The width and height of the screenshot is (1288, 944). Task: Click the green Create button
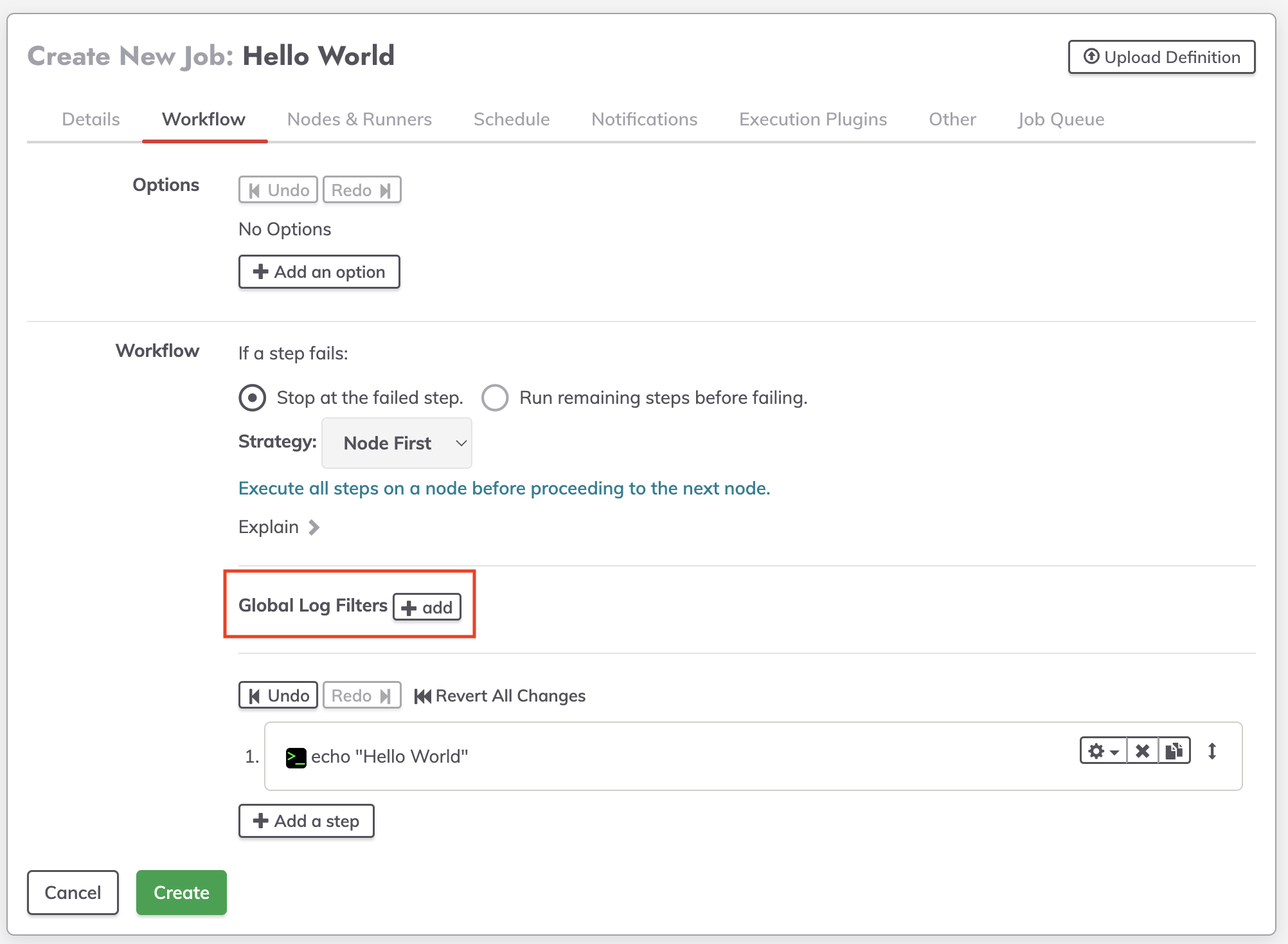click(181, 893)
